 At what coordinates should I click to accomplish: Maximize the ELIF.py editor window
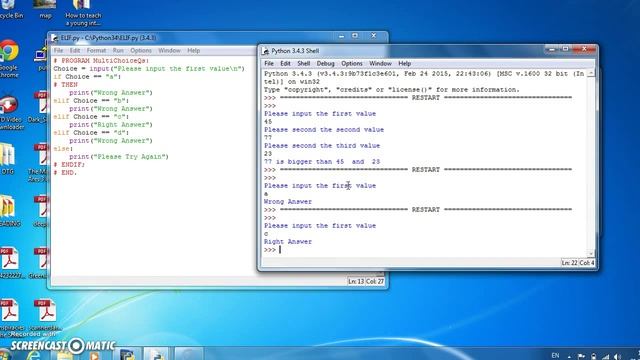point(355,36)
